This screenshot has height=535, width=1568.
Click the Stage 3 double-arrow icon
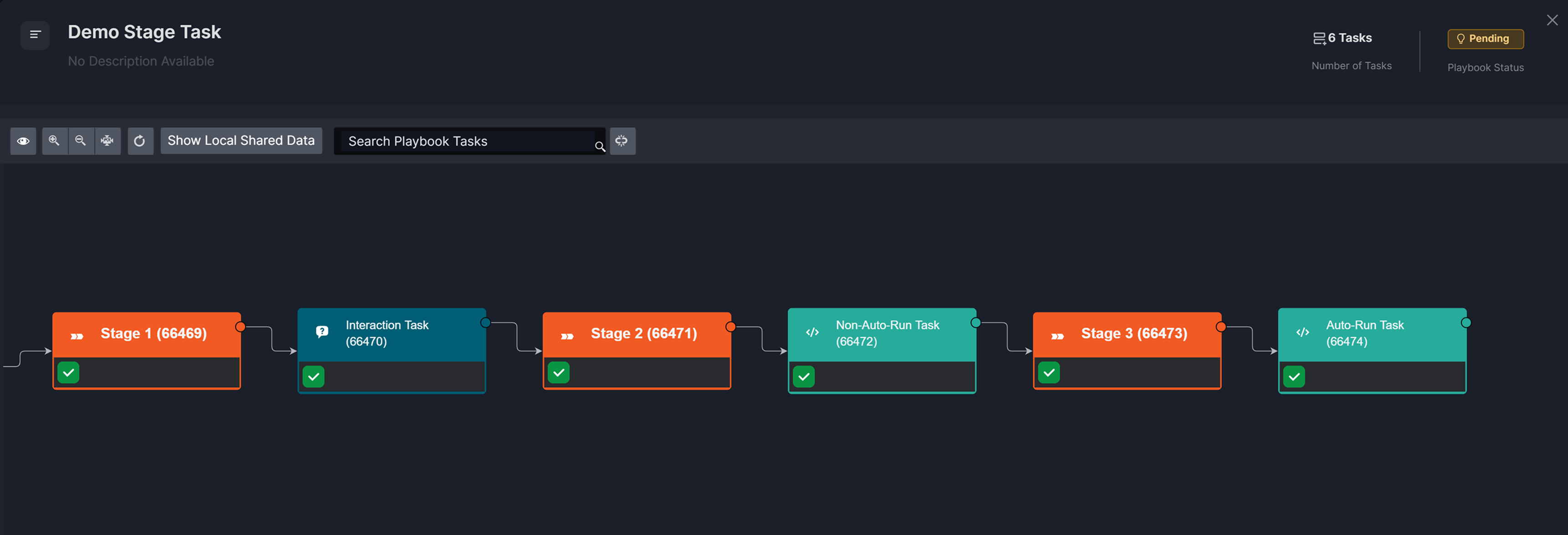pos(1057,336)
